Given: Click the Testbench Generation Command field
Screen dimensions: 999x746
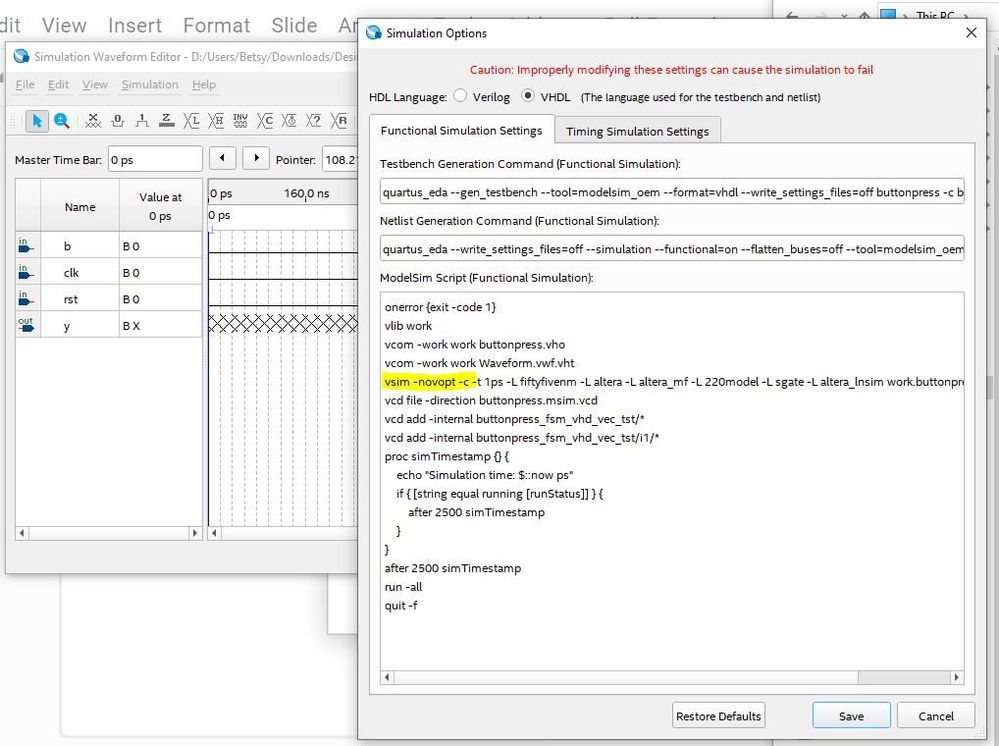Looking at the screenshot, I should pyautogui.click(x=671, y=191).
